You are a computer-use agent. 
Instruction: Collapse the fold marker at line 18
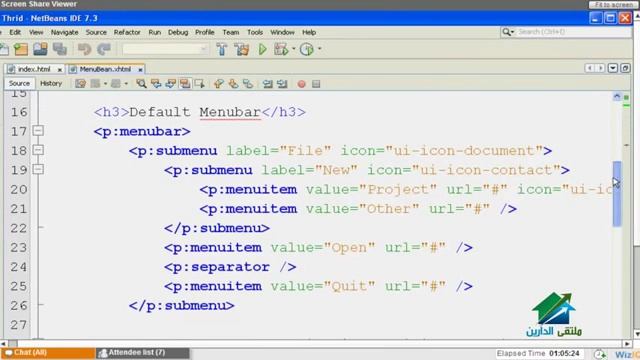[x=38, y=150]
